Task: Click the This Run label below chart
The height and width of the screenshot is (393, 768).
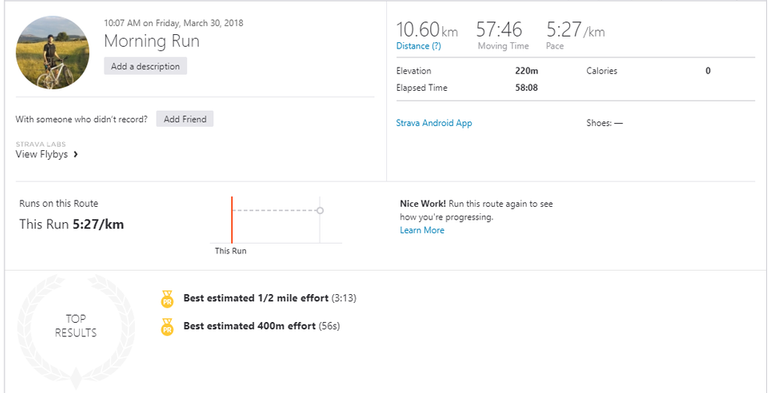Action: coord(231,251)
